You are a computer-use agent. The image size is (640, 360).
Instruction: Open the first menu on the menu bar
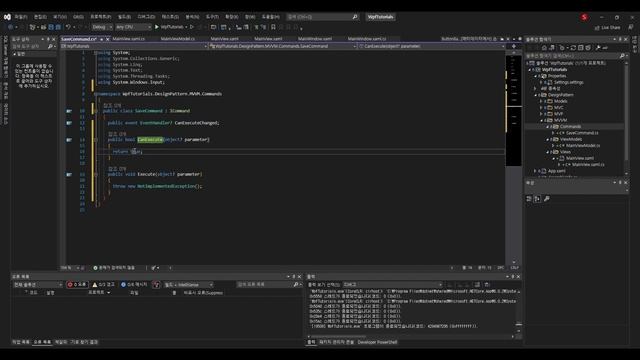(20, 17)
